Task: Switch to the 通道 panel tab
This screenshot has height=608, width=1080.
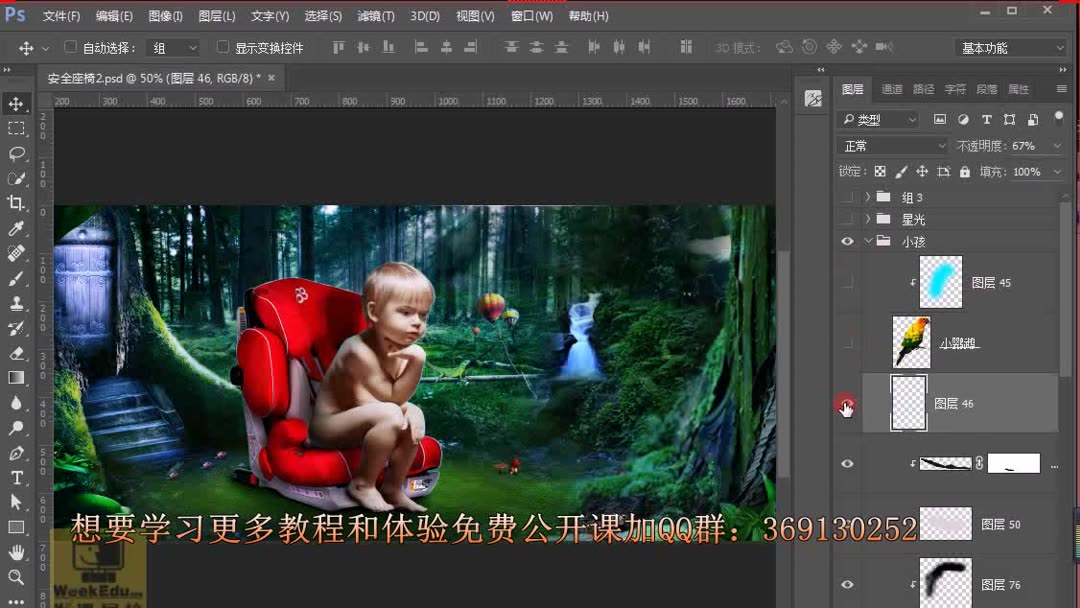Action: tap(893, 88)
